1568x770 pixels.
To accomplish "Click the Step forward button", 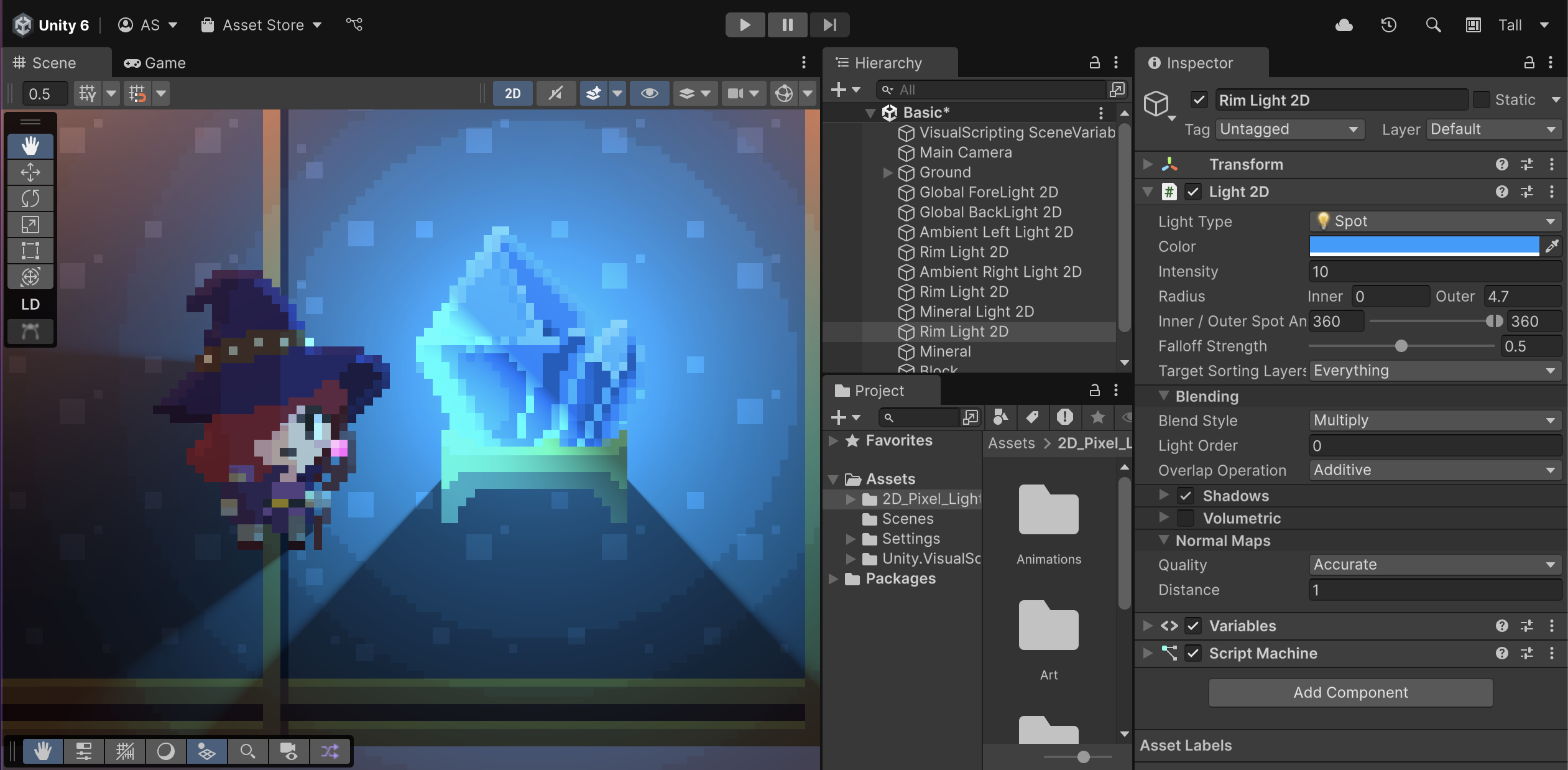I will (x=829, y=25).
